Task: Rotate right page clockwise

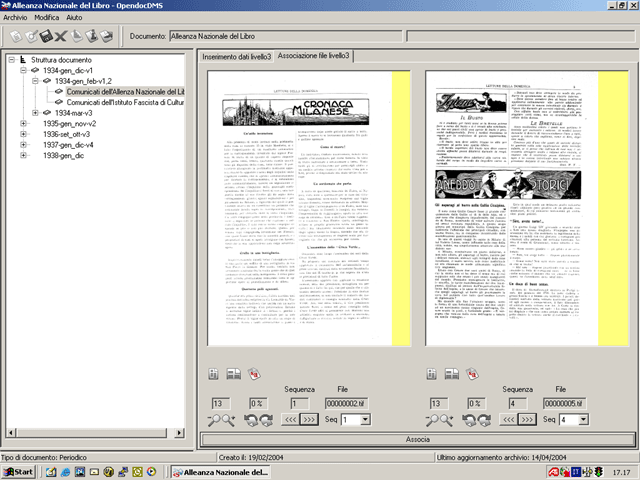Action: tap(484, 420)
